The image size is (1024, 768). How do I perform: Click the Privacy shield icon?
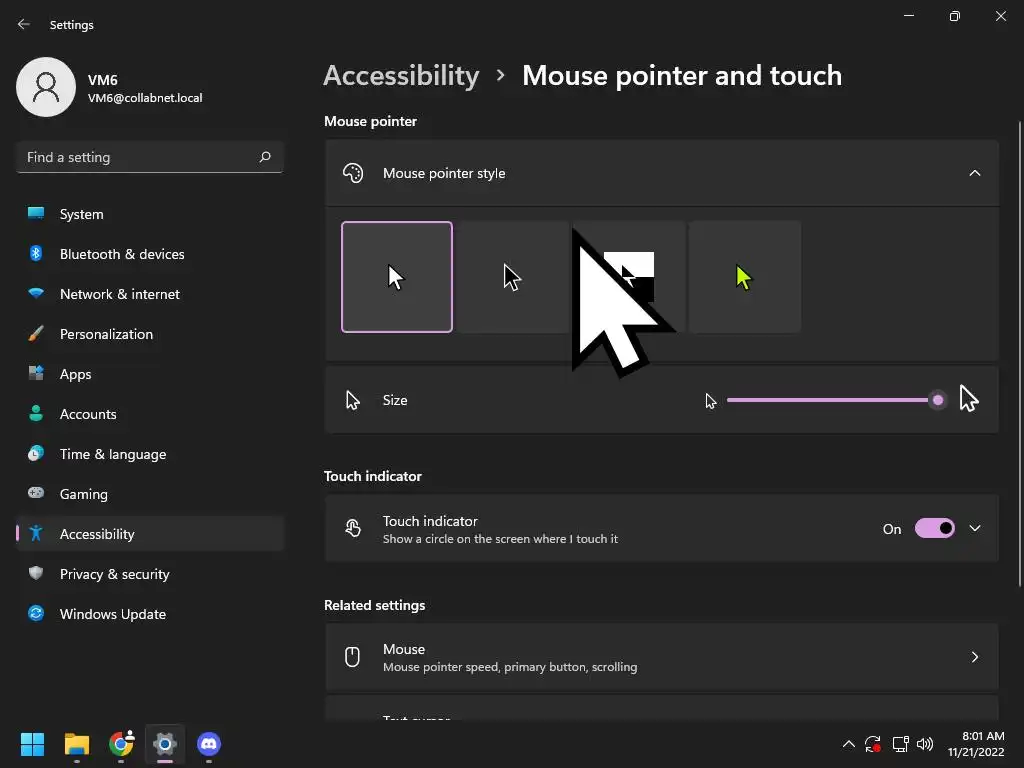click(x=36, y=573)
